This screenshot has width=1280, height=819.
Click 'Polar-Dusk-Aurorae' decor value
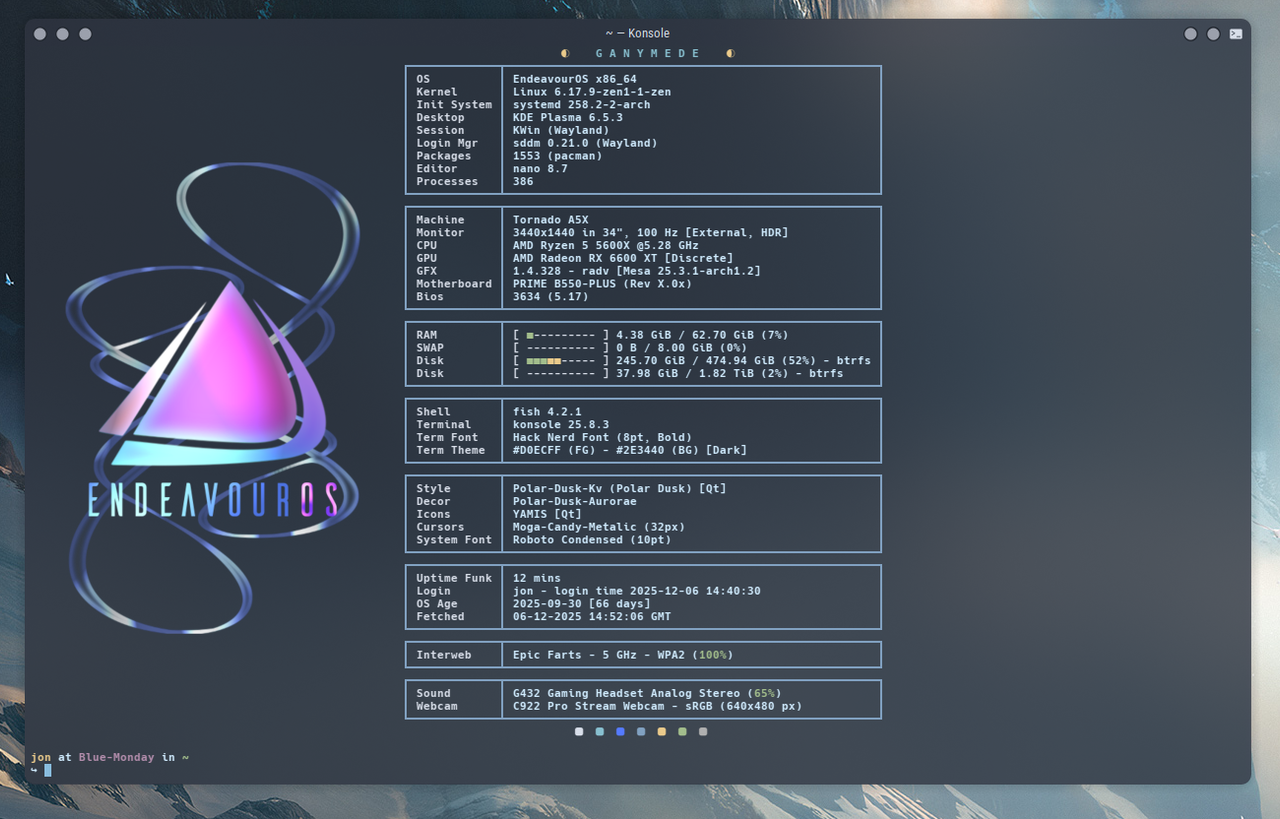pos(575,501)
